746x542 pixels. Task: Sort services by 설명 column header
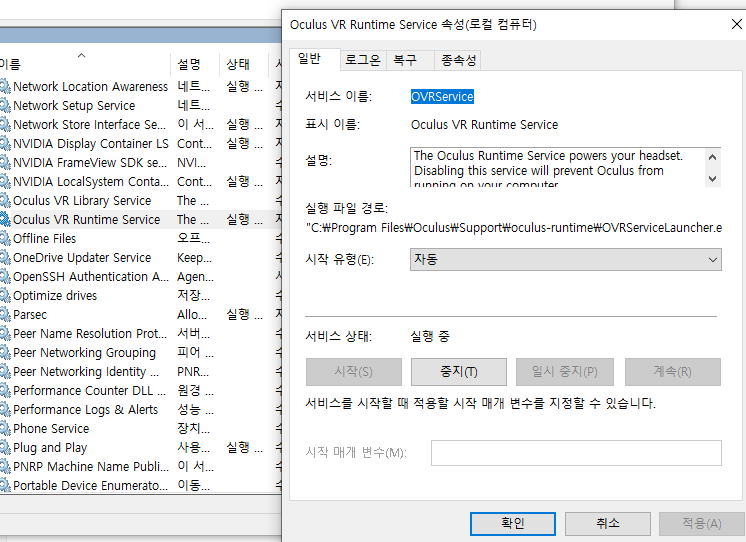tap(195, 64)
